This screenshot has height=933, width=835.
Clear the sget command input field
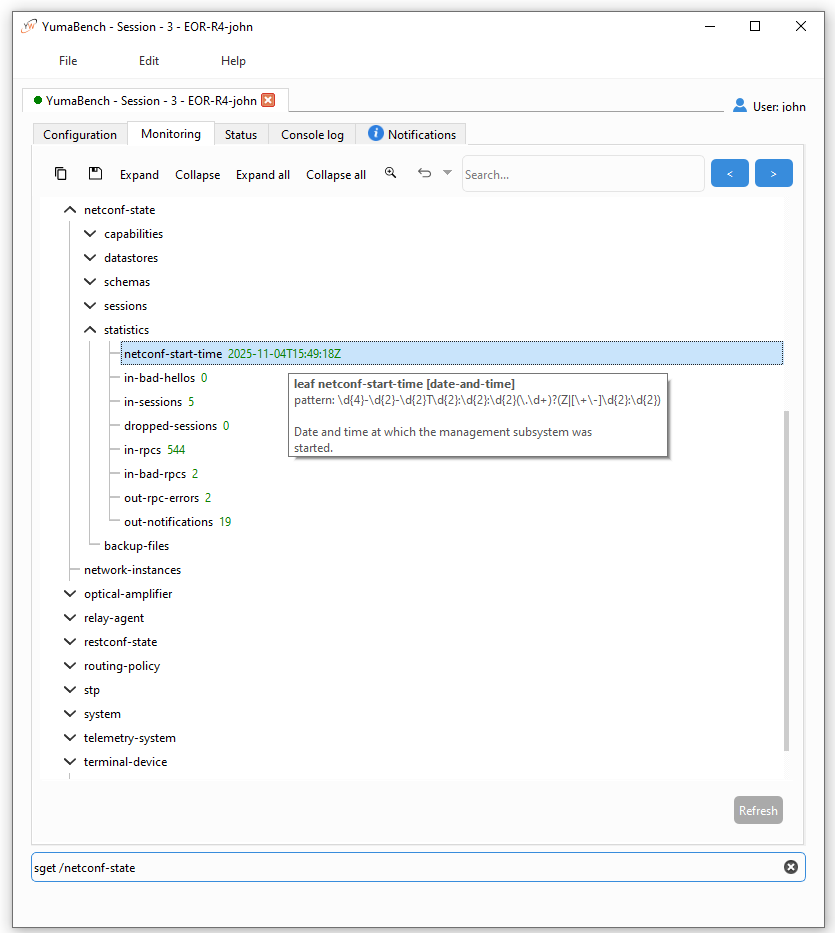[x=790, y=867]
